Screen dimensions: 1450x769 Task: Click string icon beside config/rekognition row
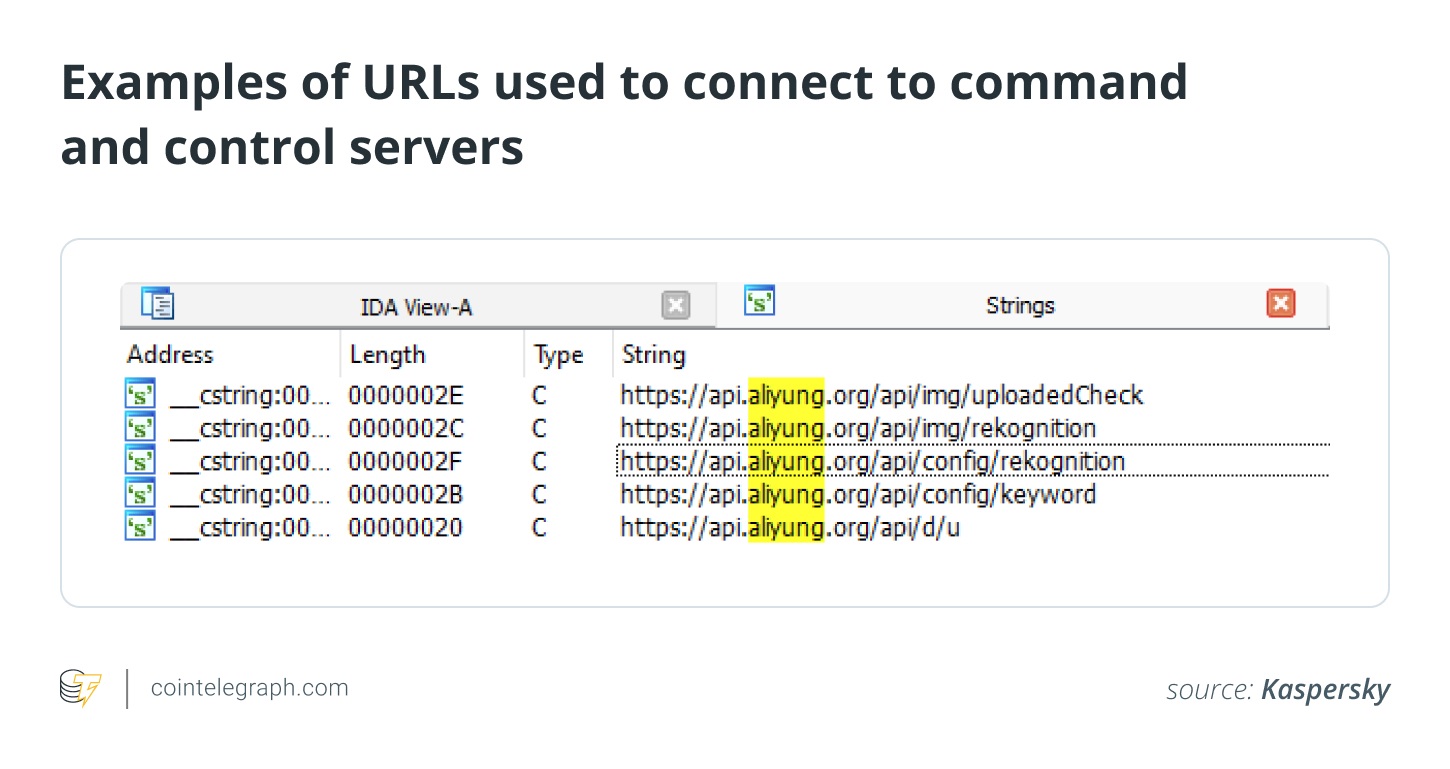(141, 461)
